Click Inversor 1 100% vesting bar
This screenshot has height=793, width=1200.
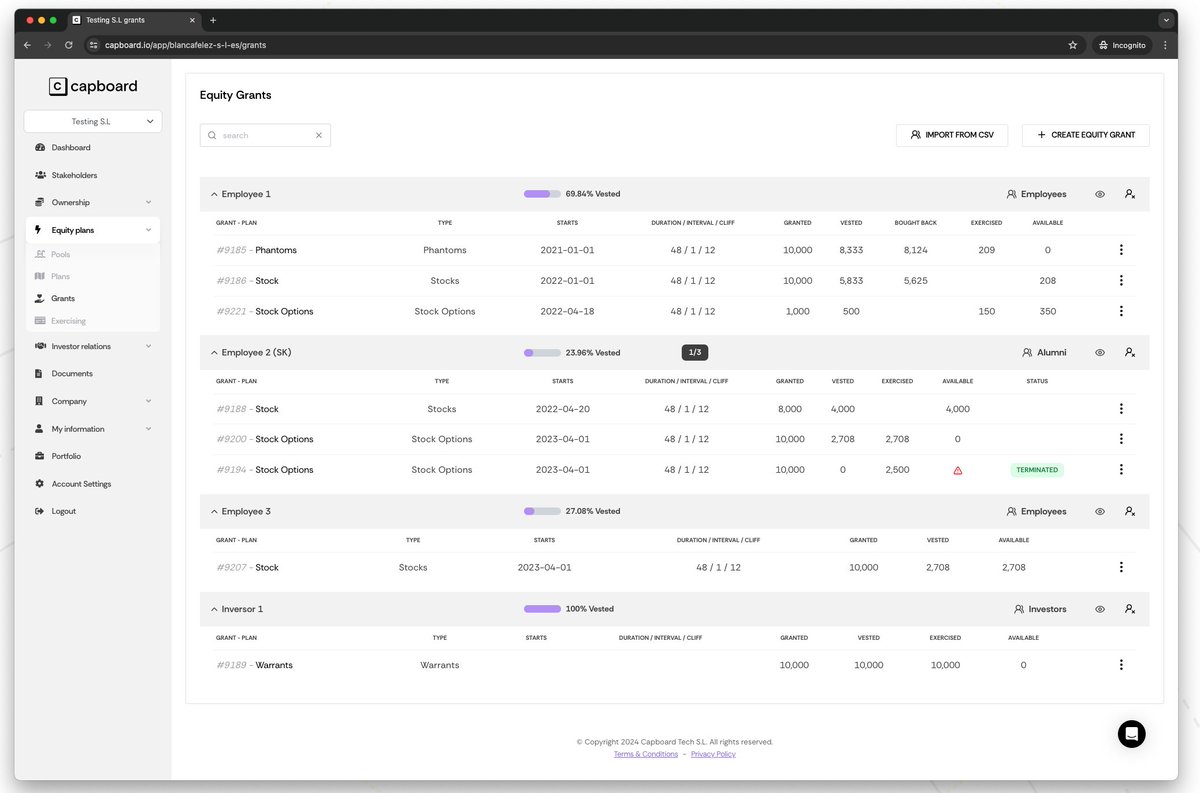click(542, 609)
